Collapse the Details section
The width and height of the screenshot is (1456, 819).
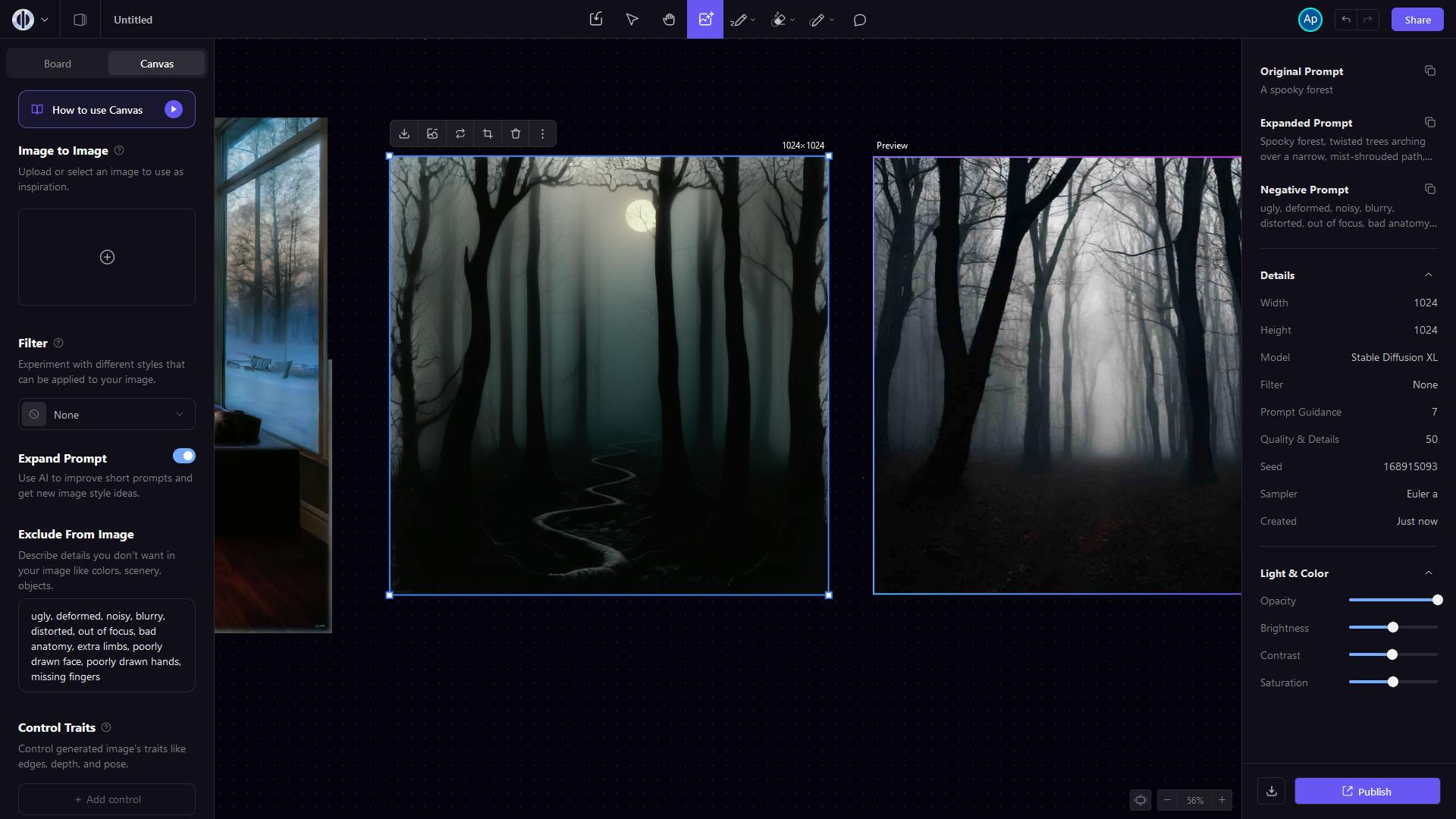tap(1429, 275)
